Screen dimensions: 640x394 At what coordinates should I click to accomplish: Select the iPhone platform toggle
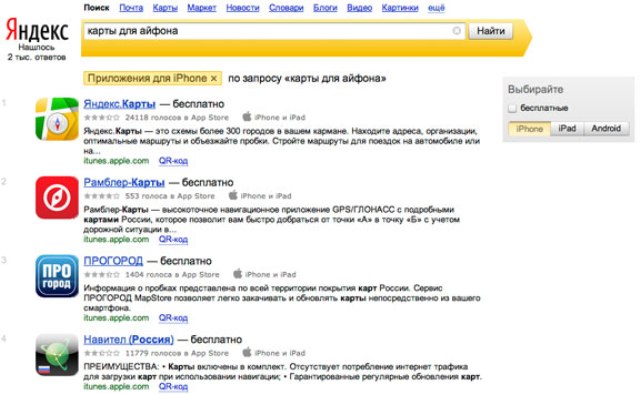pos(529,129)
